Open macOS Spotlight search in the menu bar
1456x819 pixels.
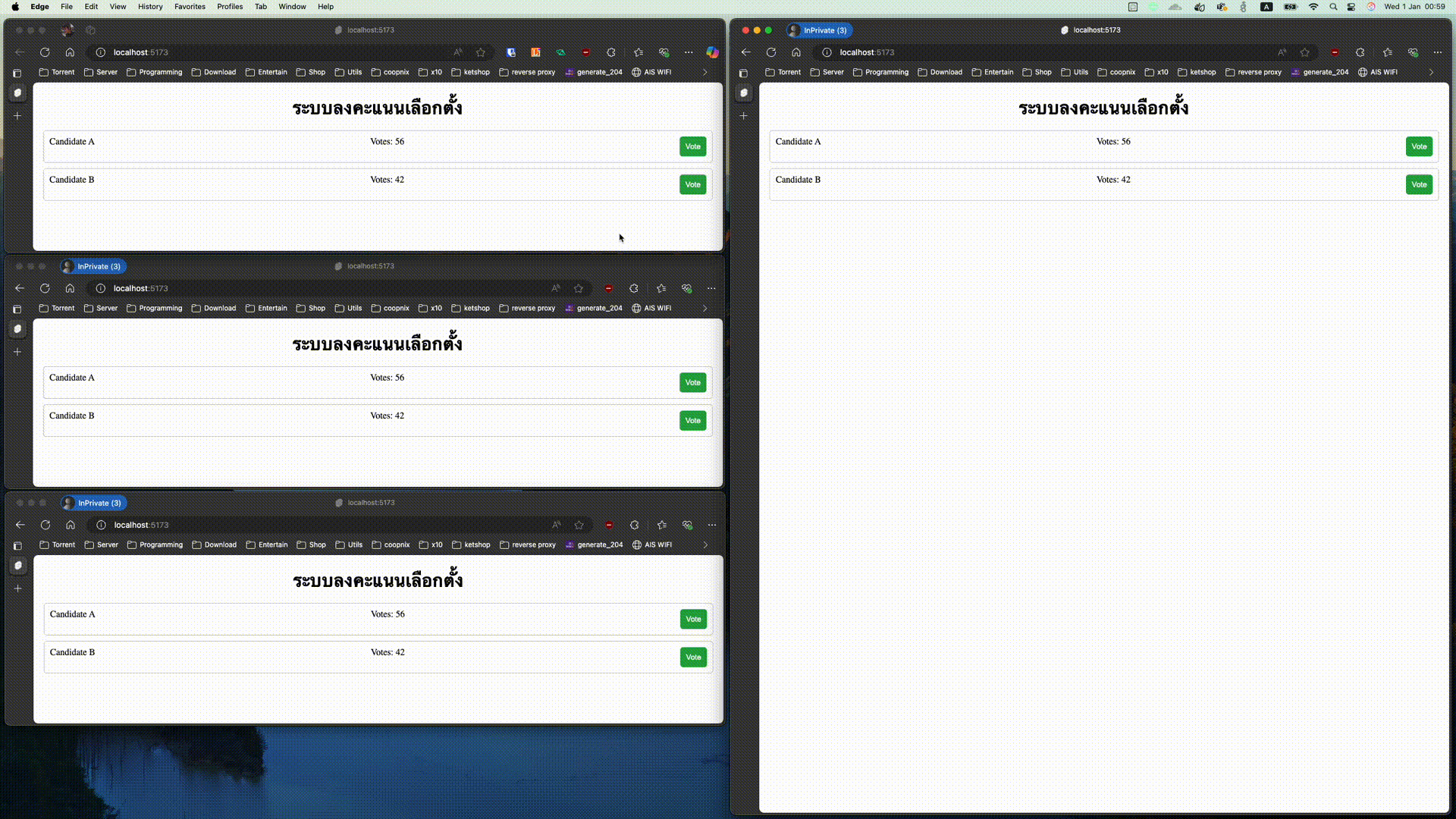coord(1333,7)
